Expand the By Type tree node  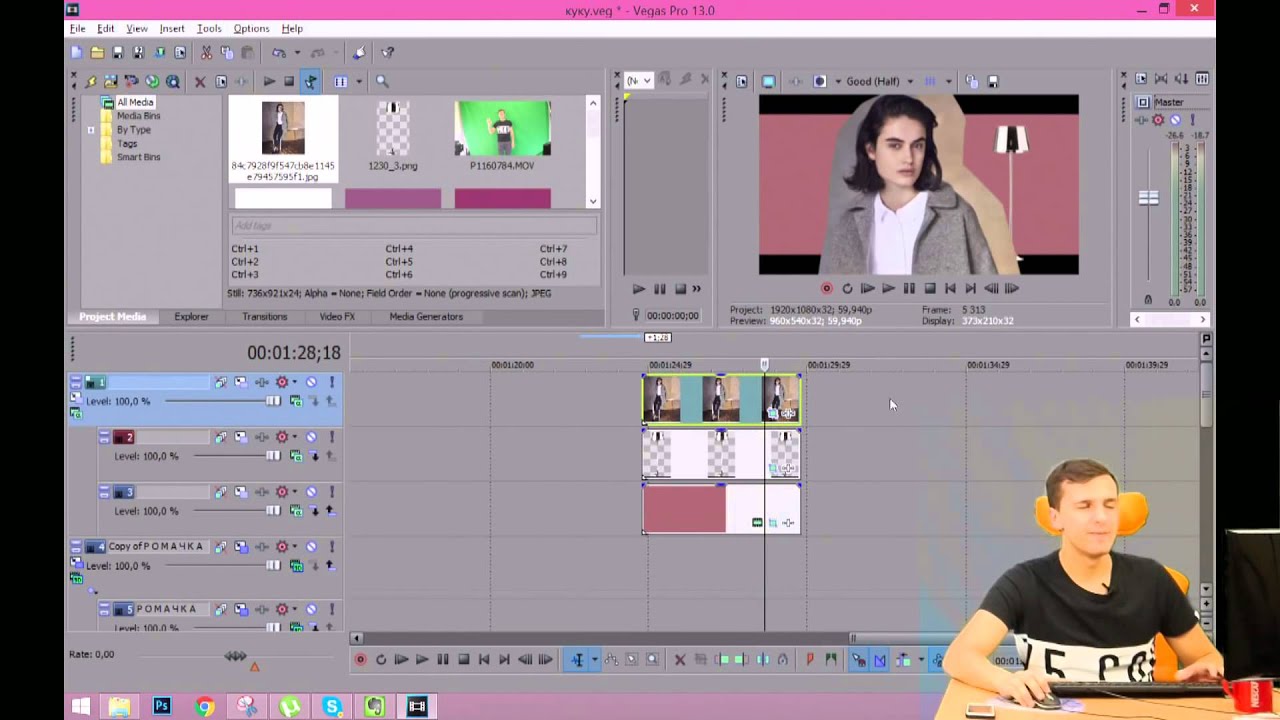pyautogui.click(x=91, y=130)
